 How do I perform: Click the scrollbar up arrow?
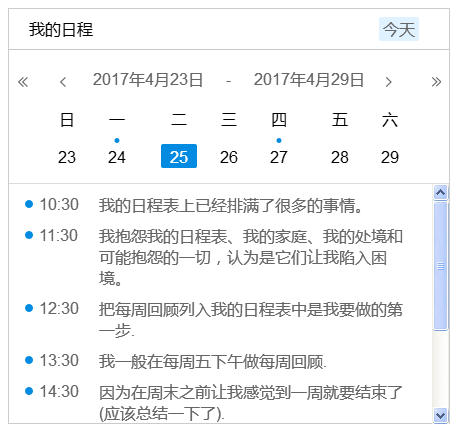[x=440, y=192]
